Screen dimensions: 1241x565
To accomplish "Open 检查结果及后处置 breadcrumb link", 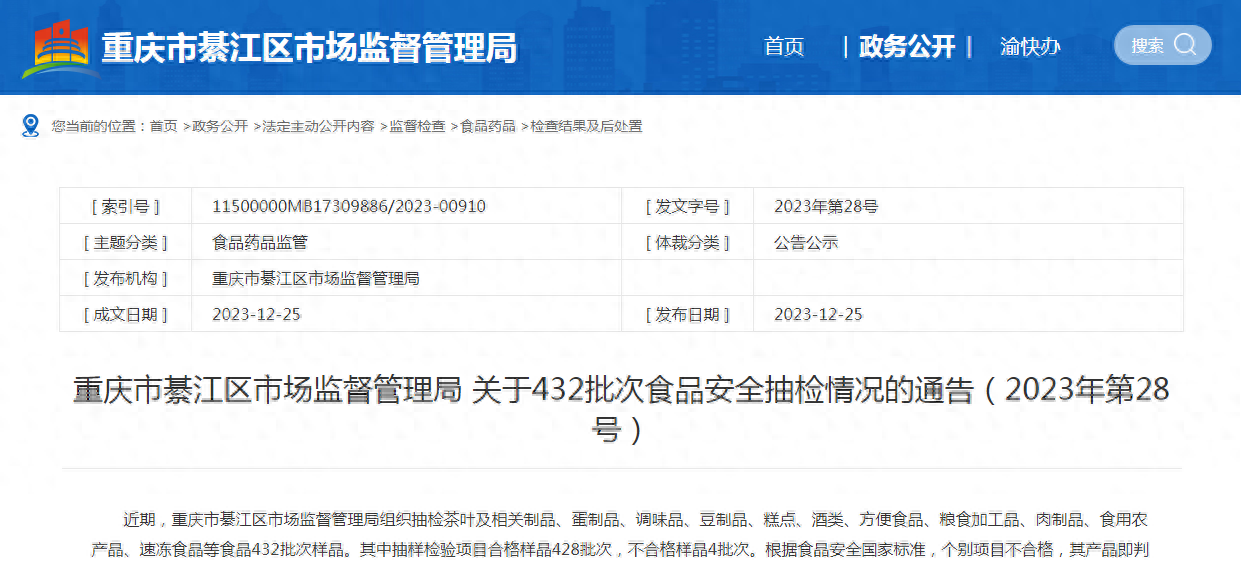I will (x=586, y=126).
